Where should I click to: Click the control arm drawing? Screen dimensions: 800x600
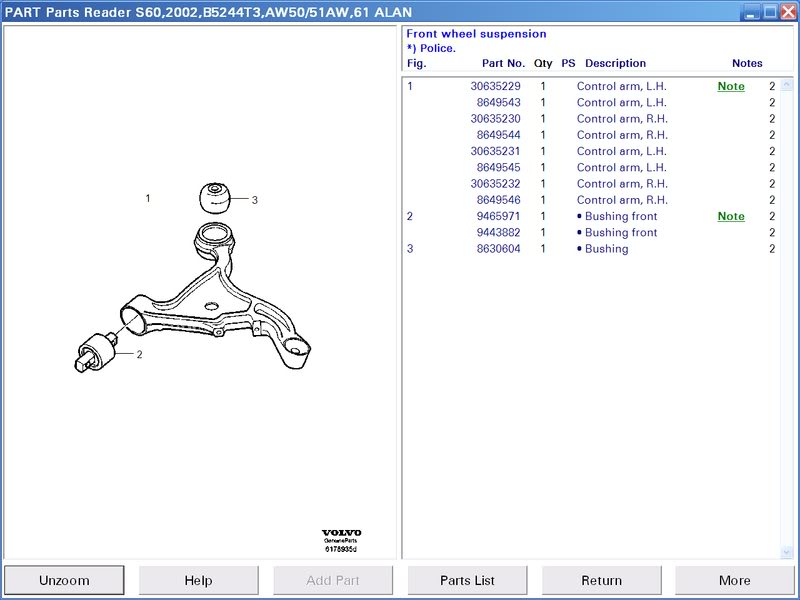coord(217,296)
